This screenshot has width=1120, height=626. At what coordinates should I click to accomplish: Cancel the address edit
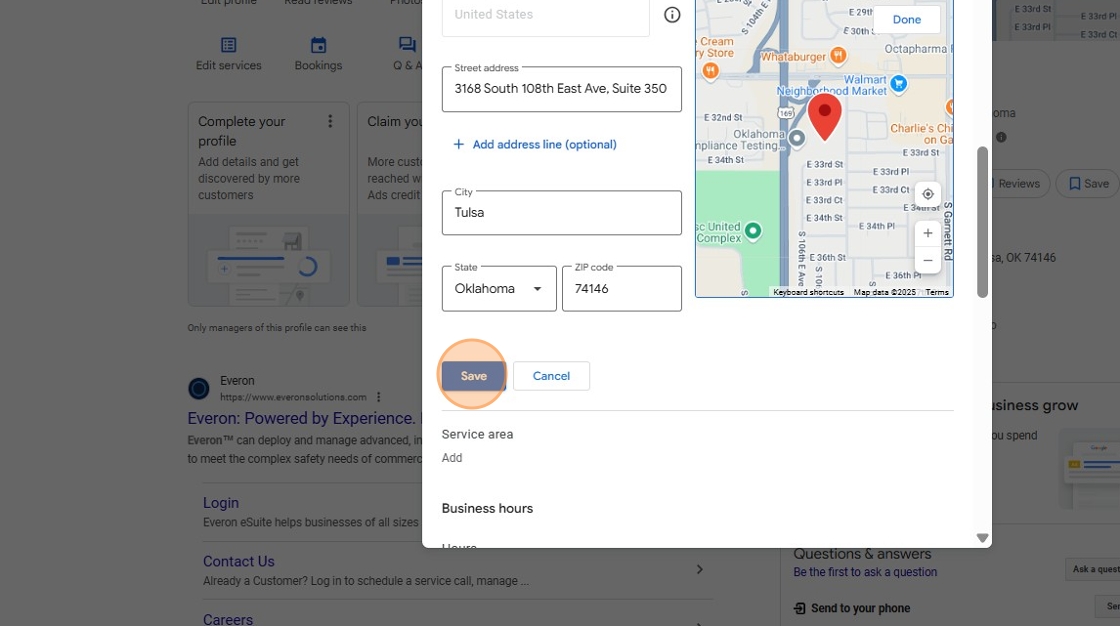pos(551,376)
